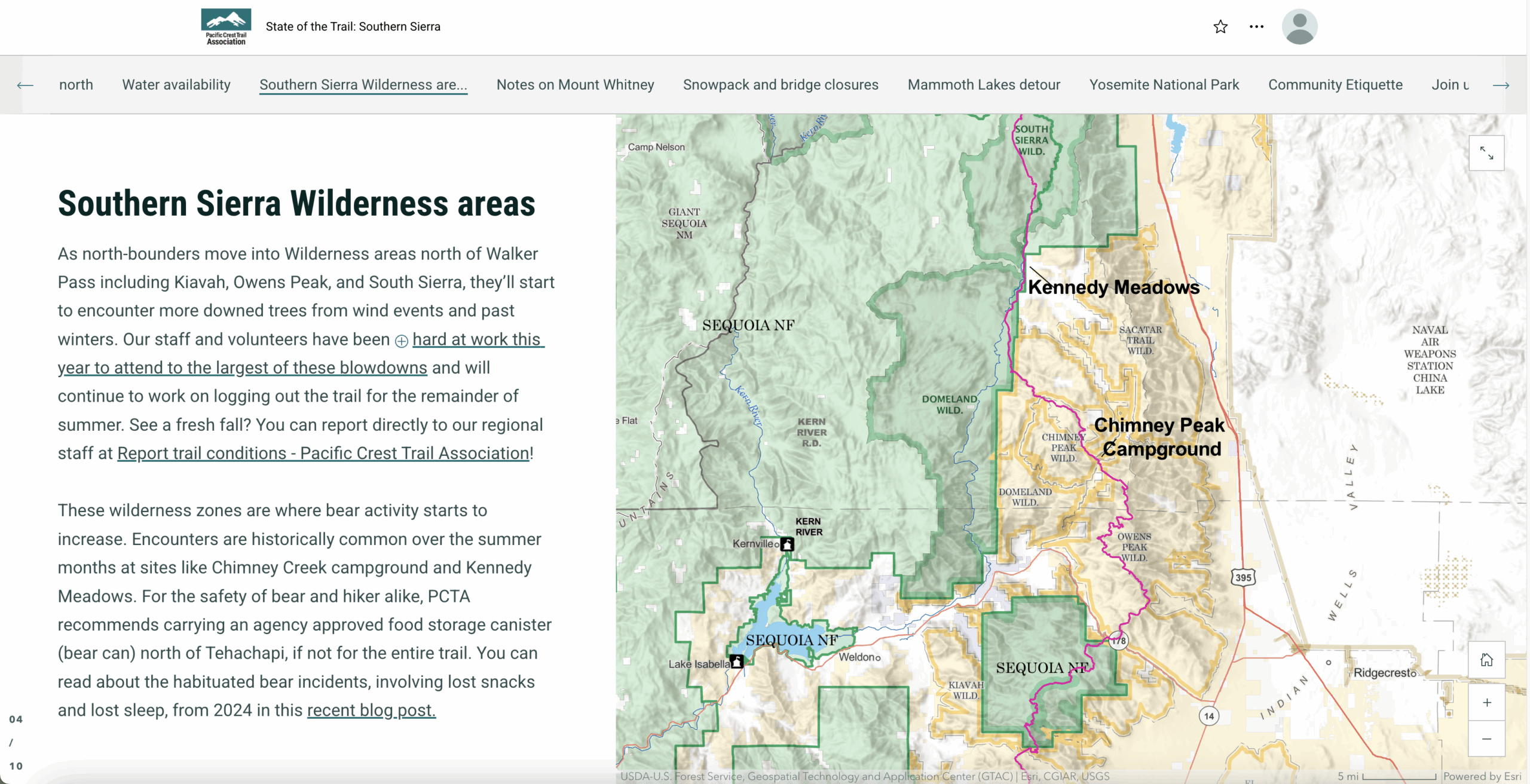Click the Kernville marker icon on map
Viewport: 1530px width, 784px height.
788,544
